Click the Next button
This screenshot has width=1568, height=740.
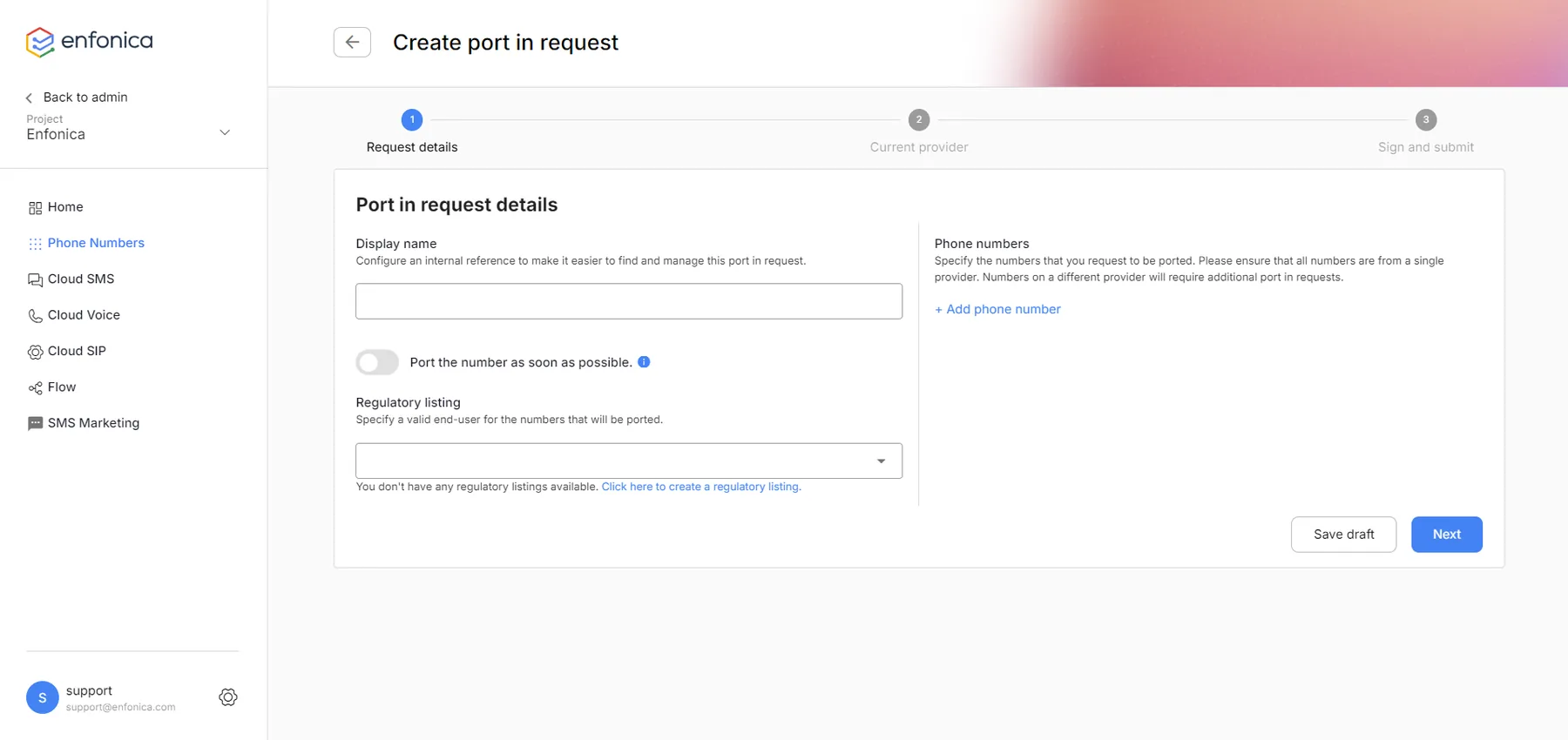point(1447,535)
